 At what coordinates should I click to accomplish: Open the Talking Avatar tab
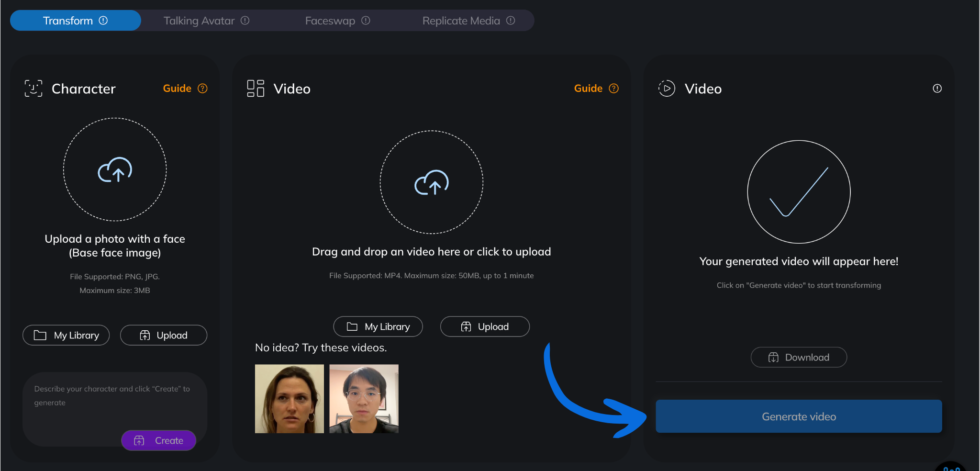[x=206, y=21]
